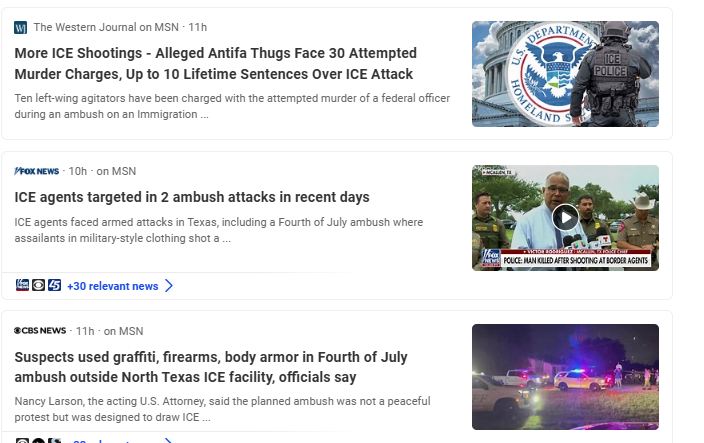The height and width of the screenshot is (443, 704).
Task: Expand the +30 relevant news chevron
Action: coord(169,286)
